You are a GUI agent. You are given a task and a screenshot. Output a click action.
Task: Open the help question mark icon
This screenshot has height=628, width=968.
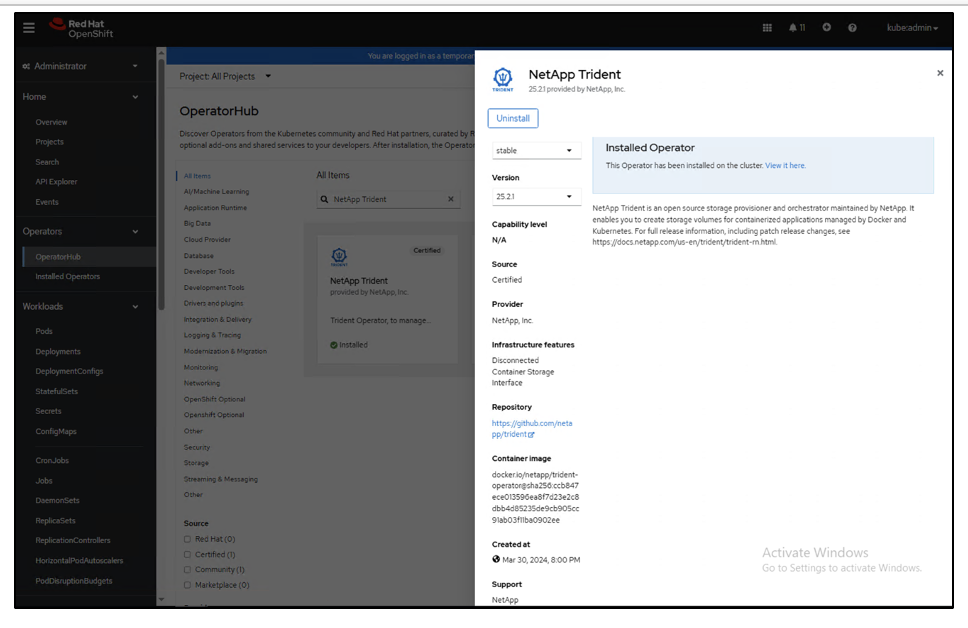[852, 28]
